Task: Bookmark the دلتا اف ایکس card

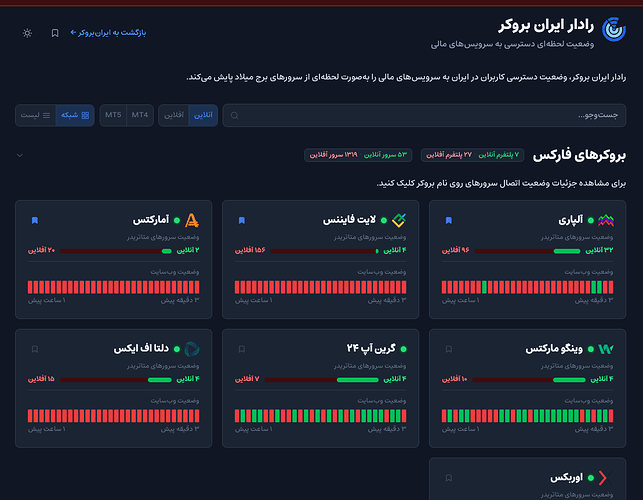Action: (x=35, y=349)
